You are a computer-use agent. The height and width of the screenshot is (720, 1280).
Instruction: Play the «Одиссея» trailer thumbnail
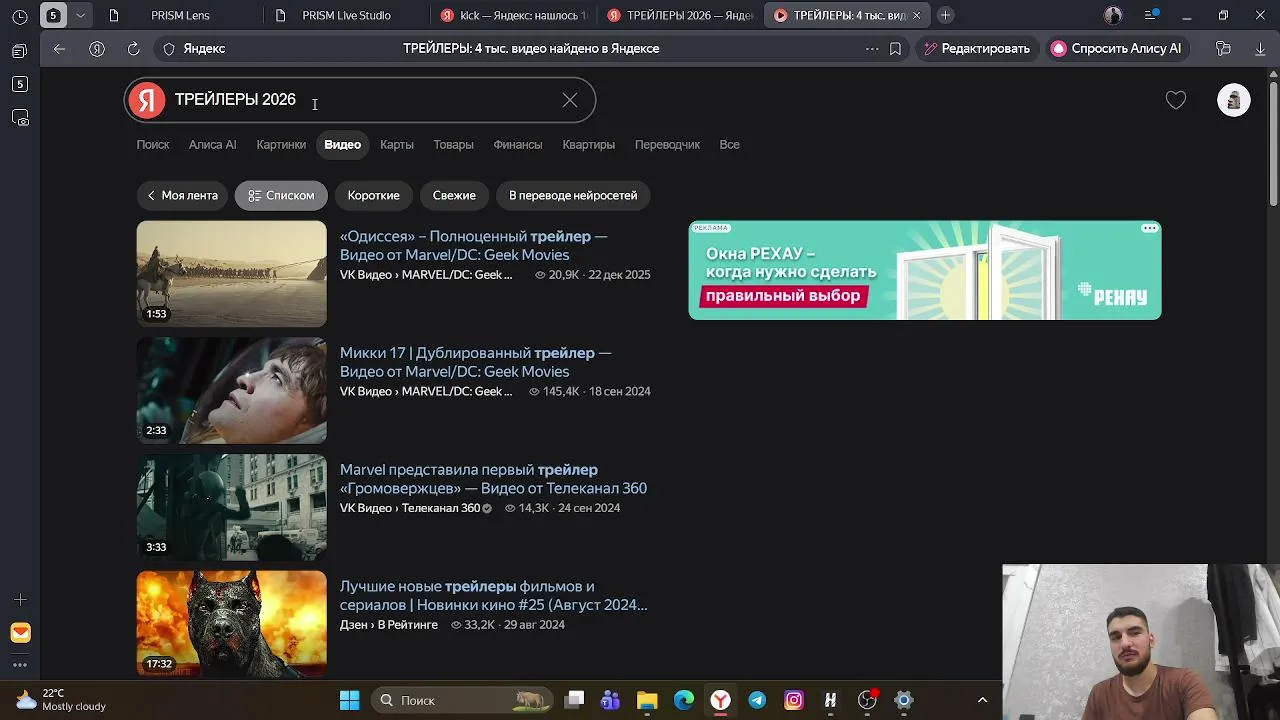tap(232, 273)
